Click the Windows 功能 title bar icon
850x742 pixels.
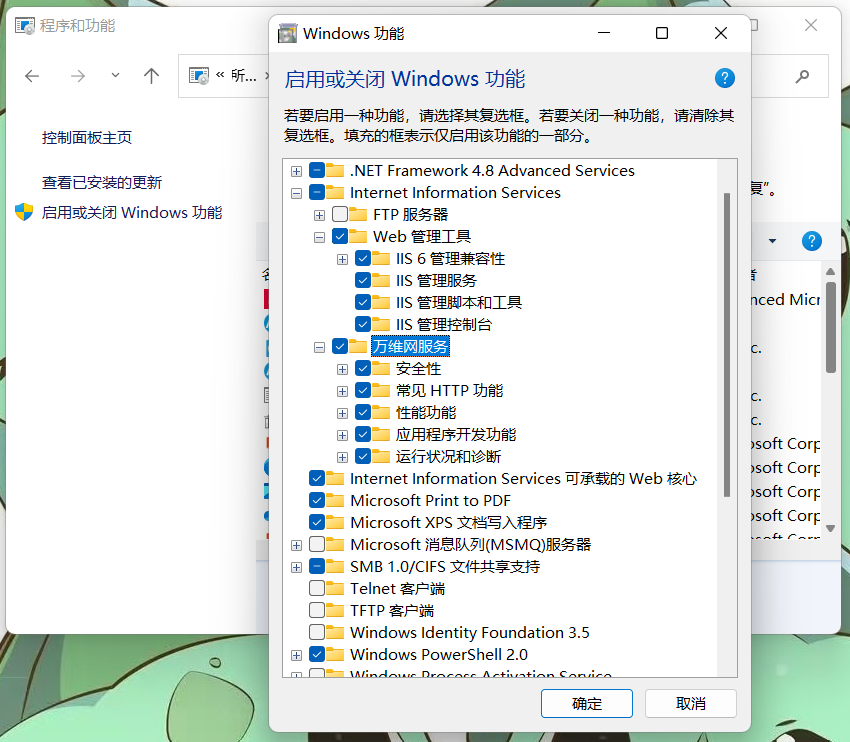(287, 34)
